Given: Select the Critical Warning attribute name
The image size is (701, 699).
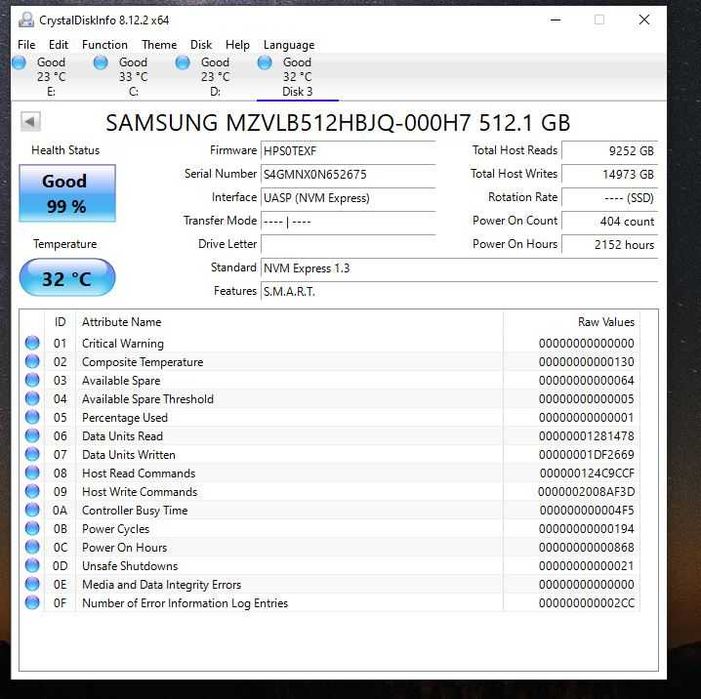Looking at the screenshot, I should [123, 343].
